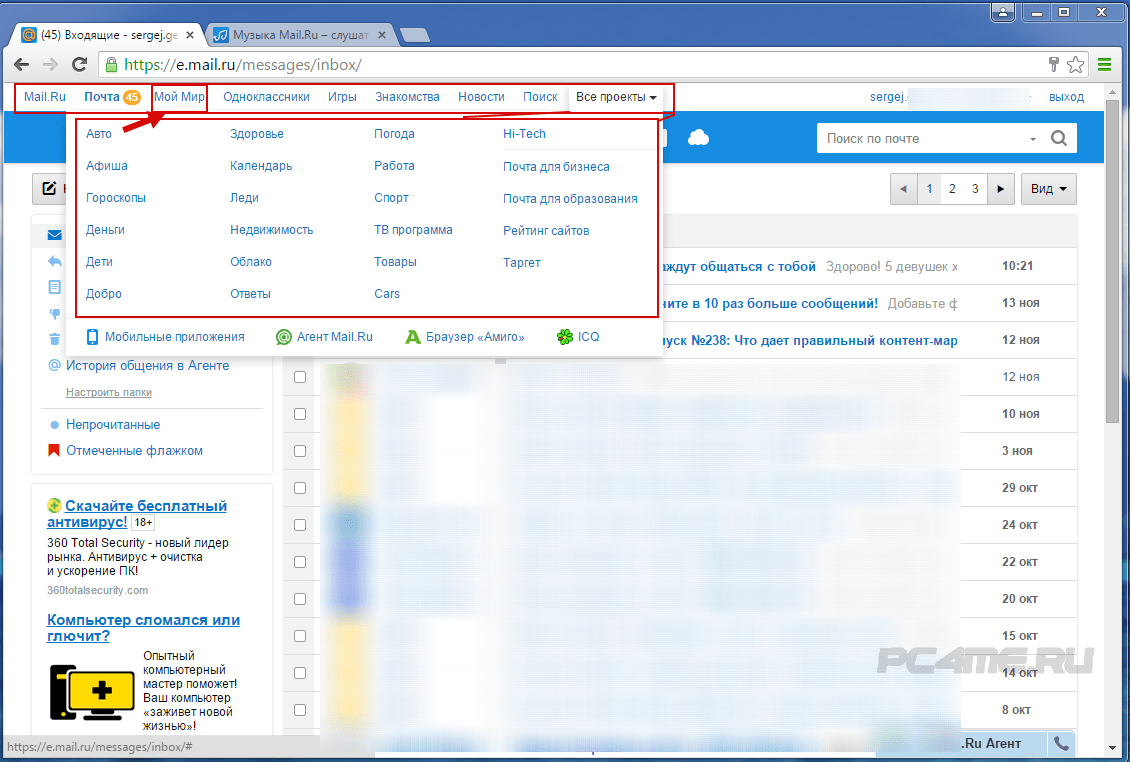This screenshot has height=762, width=1130.
Task: Open the Вид view dropdown
Action: click(1047, 189)
